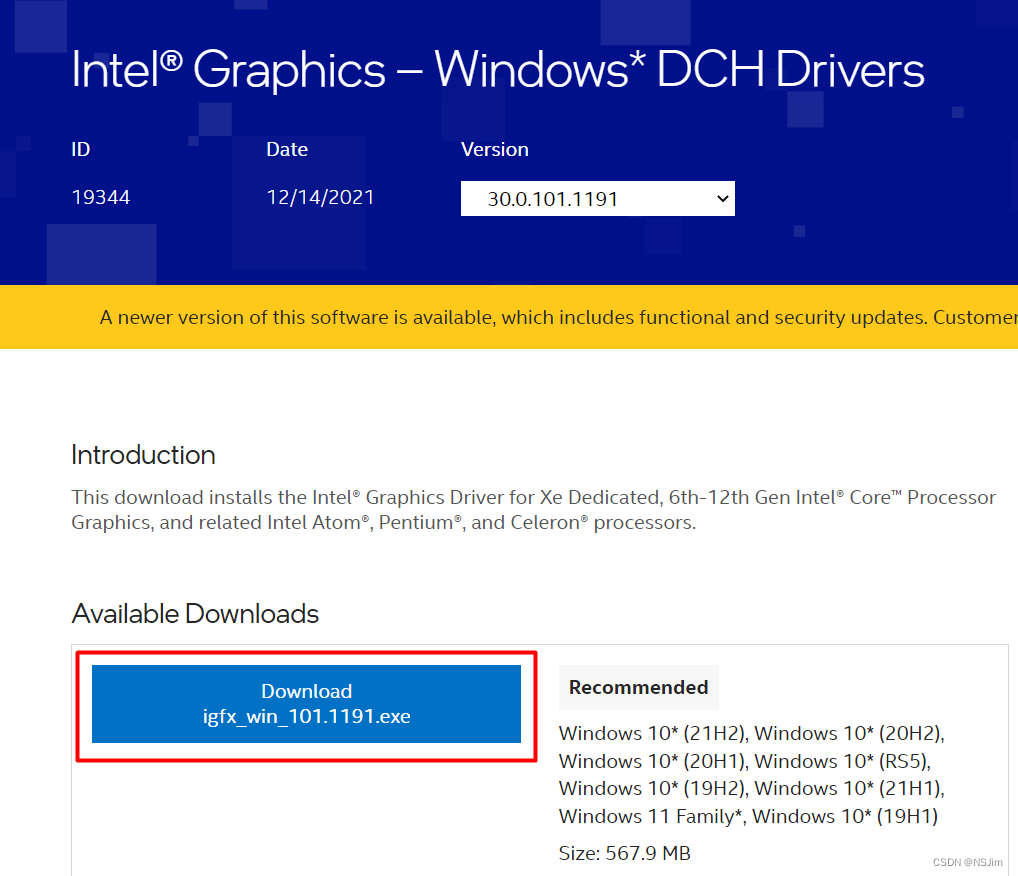Click the Date column label
Image resolution: width=1018 pixels, height=876 pixels.
click(287, 149)
